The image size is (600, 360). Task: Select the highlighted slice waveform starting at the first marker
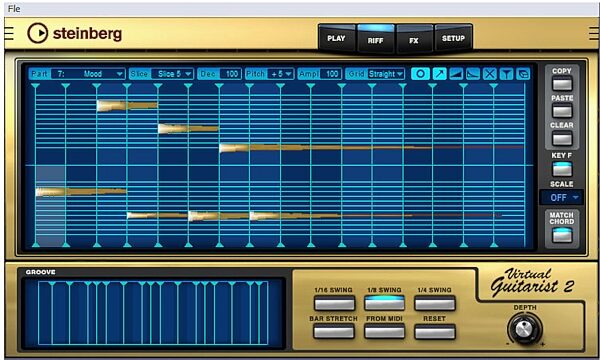(81, 191)
